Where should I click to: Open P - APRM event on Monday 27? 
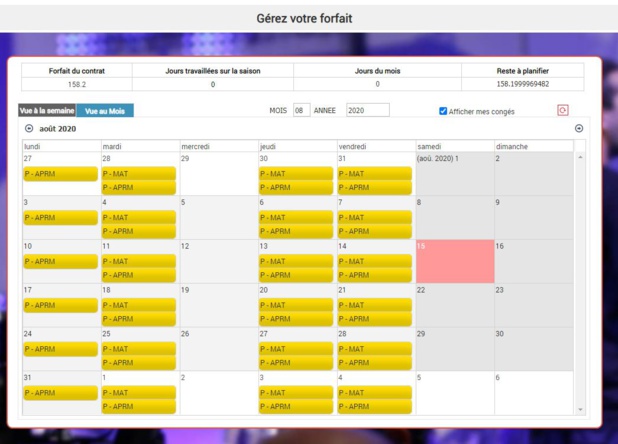pos(60,174)
